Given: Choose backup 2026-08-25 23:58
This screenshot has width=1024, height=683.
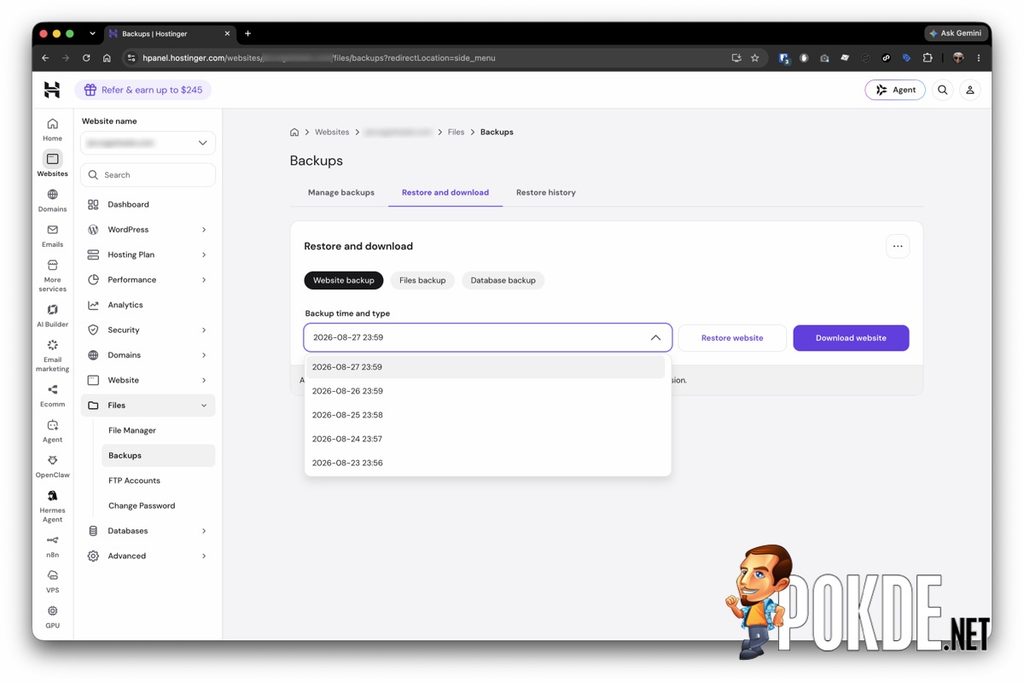Looking at the screenshot, I should [485, 415].
